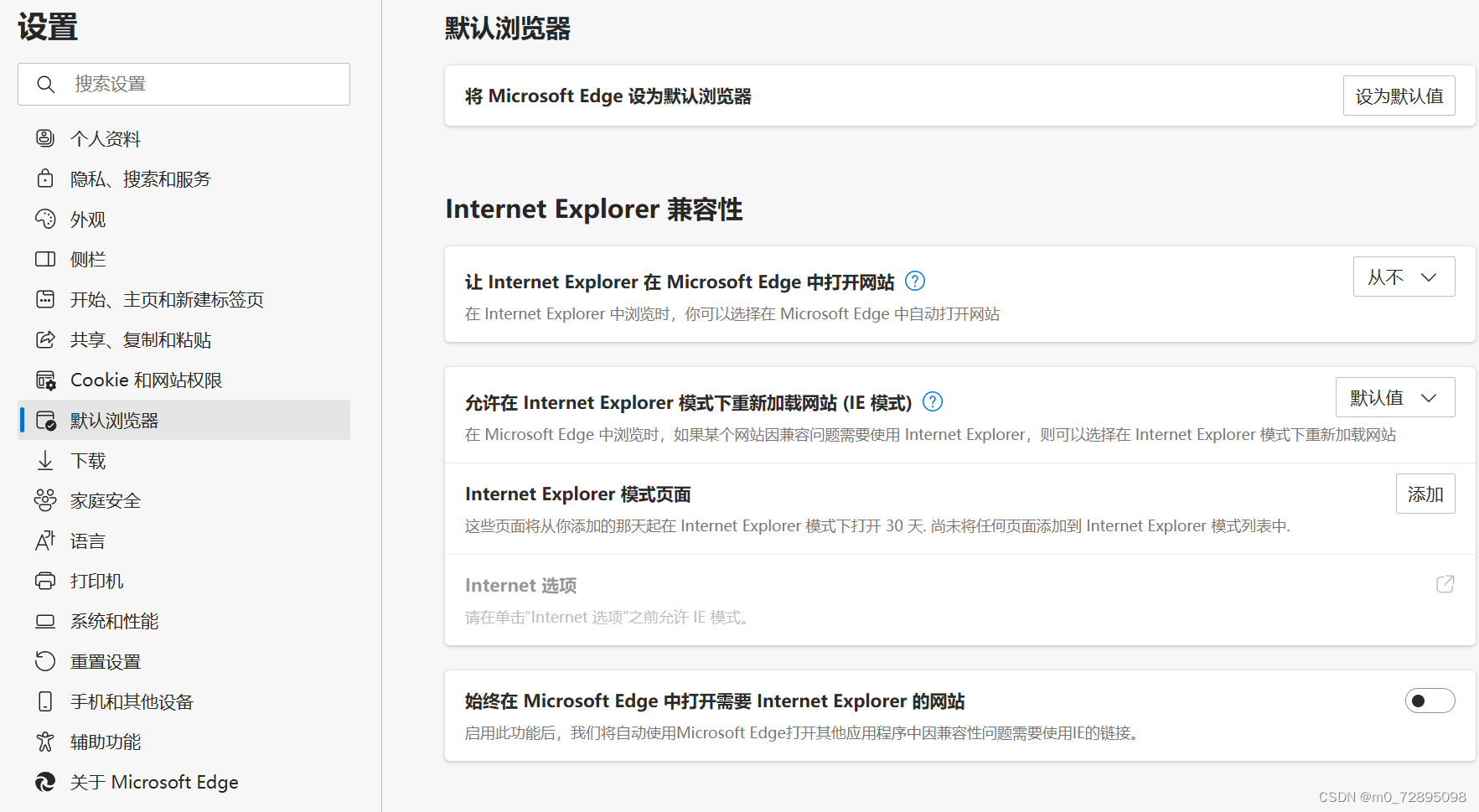Click help icon next to 让 Internet Explorer 在 Edge 中打开网站

[915, 282]
